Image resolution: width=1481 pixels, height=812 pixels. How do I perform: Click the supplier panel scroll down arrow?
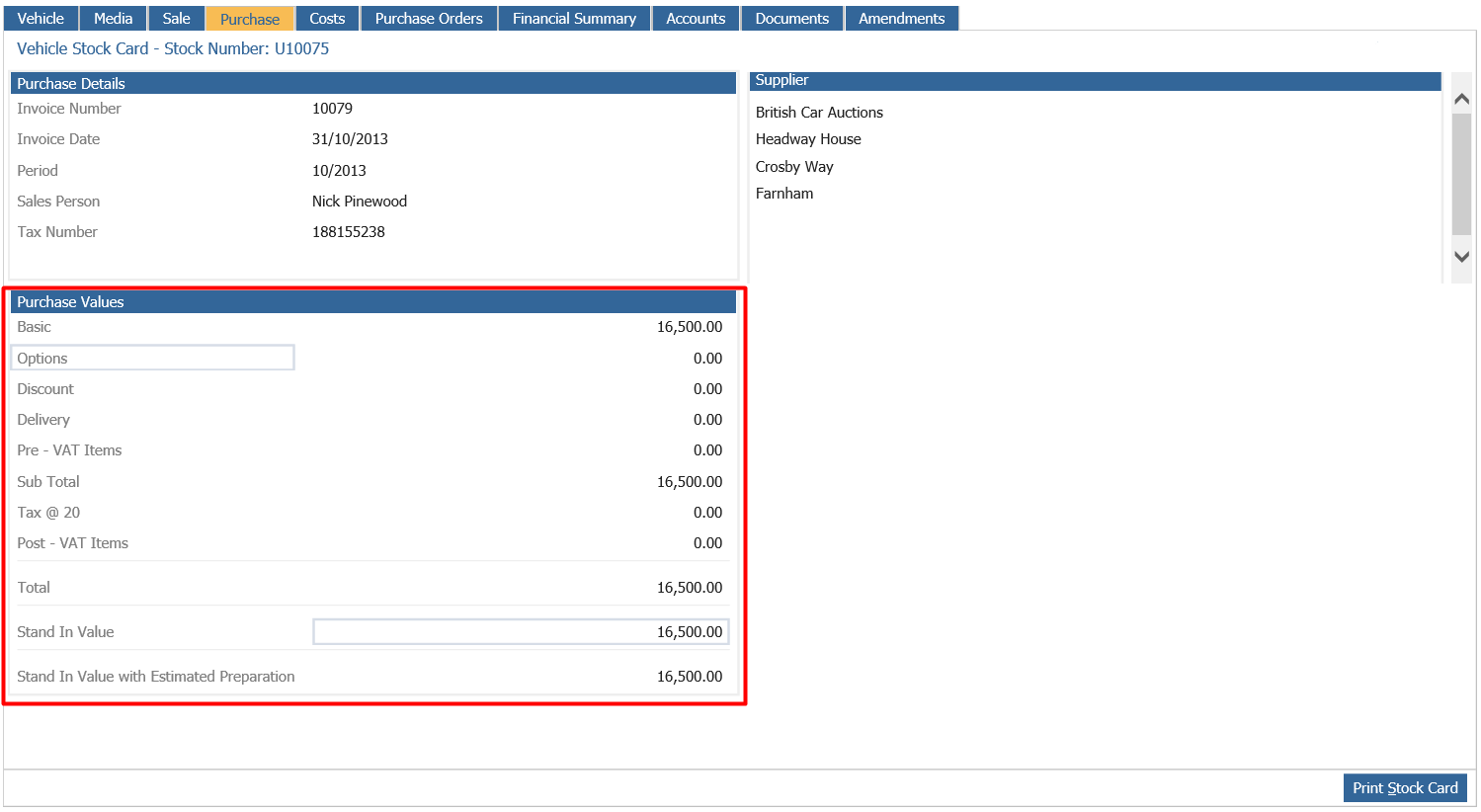click(1462, 256)
